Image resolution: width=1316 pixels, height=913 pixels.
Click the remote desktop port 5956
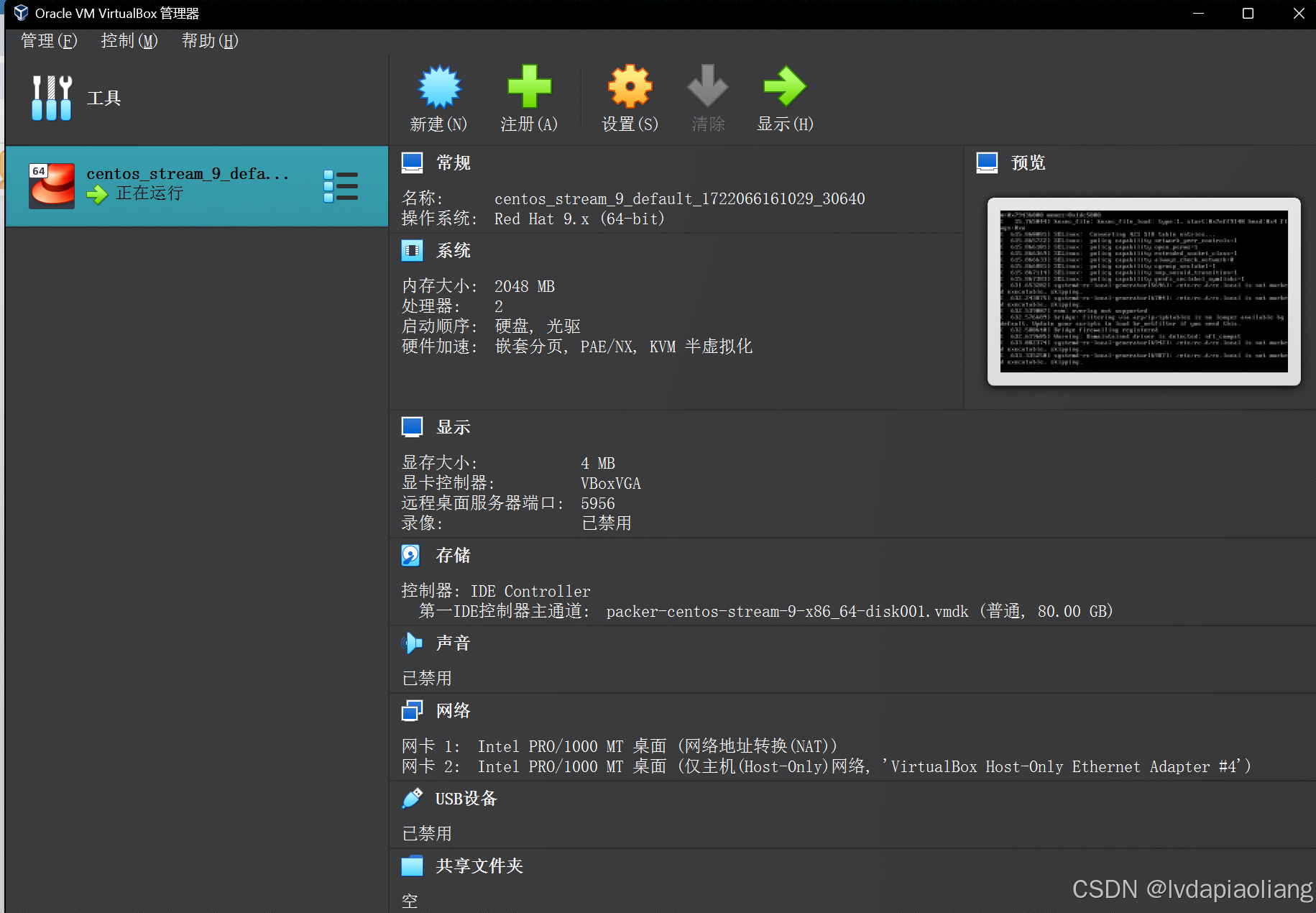click(x=598, y=503)
